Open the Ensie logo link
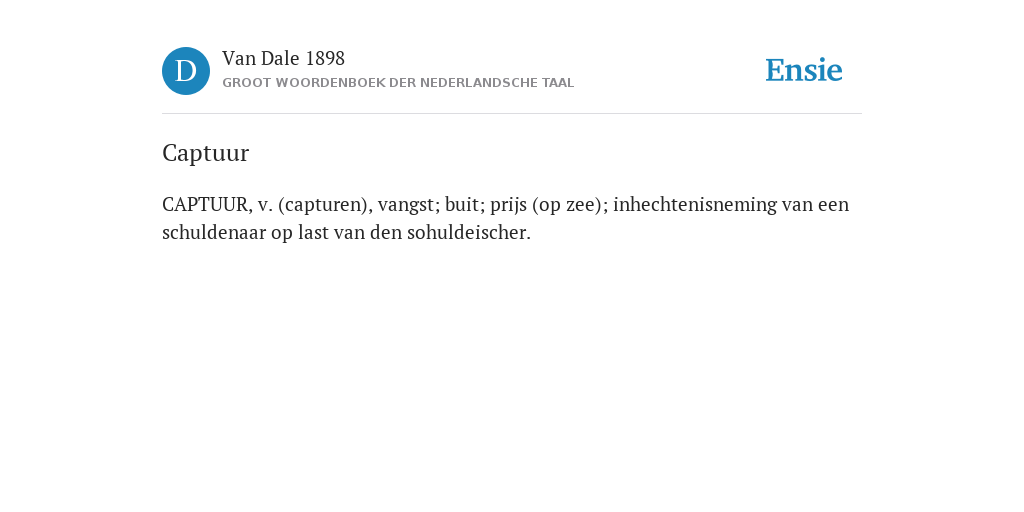This screenshot has height=512, width=1024. (x=804, y=70)
